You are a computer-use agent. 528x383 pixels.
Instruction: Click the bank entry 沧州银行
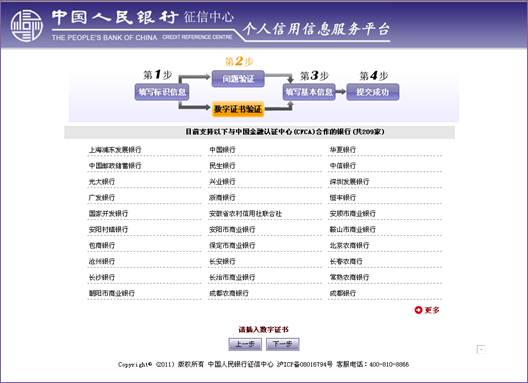point(102,261)
